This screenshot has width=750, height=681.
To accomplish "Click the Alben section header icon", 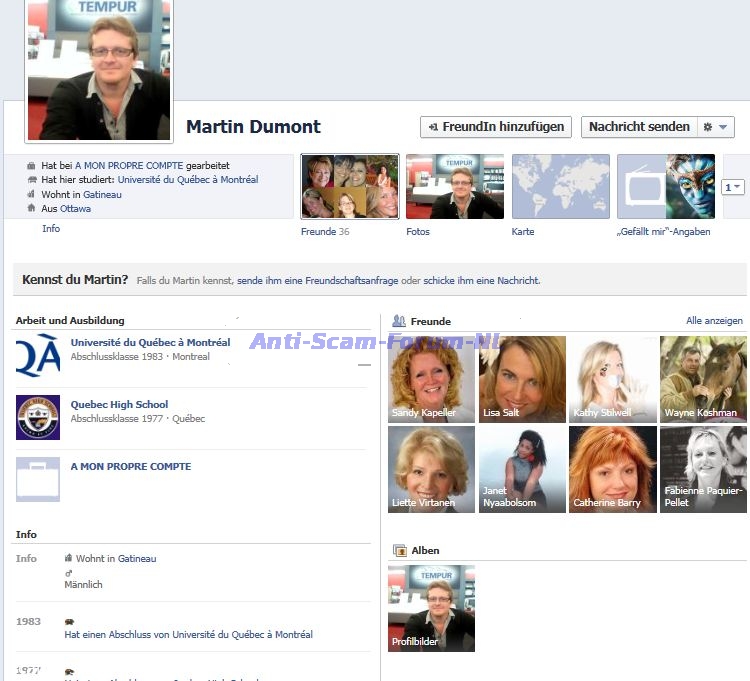I will click(399, 550).
